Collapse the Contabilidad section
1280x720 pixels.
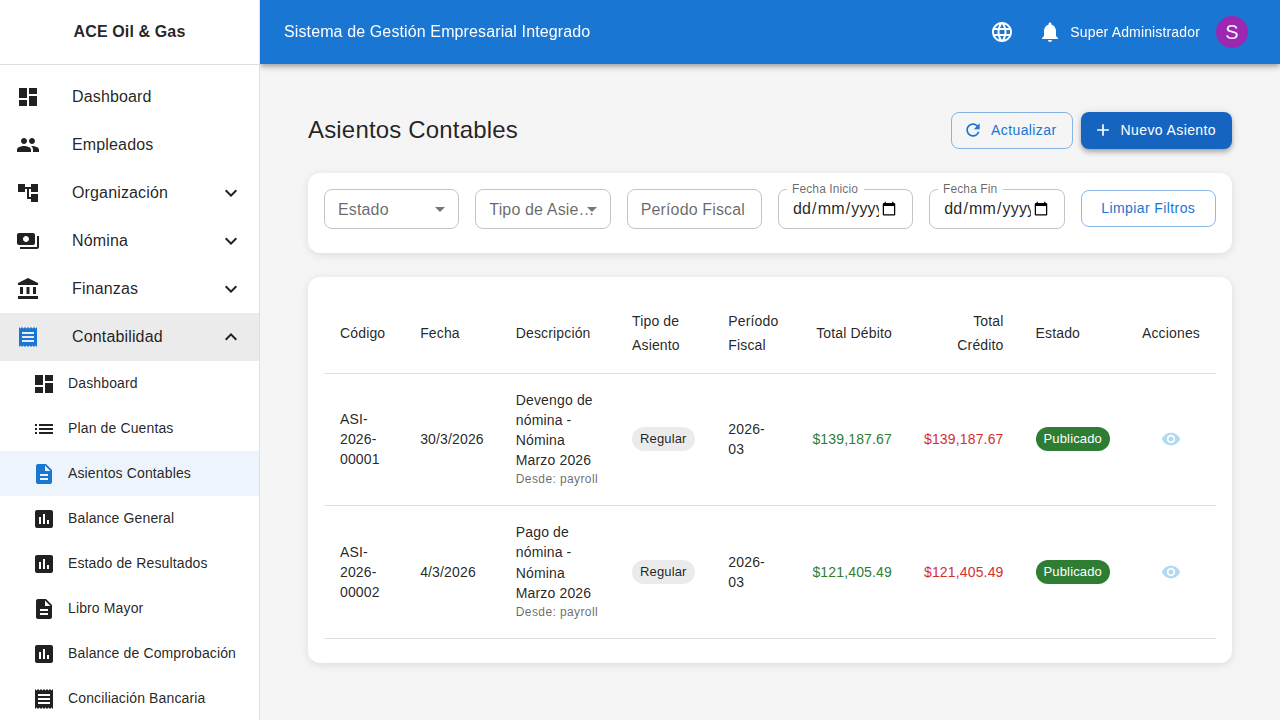pos(231,337)
